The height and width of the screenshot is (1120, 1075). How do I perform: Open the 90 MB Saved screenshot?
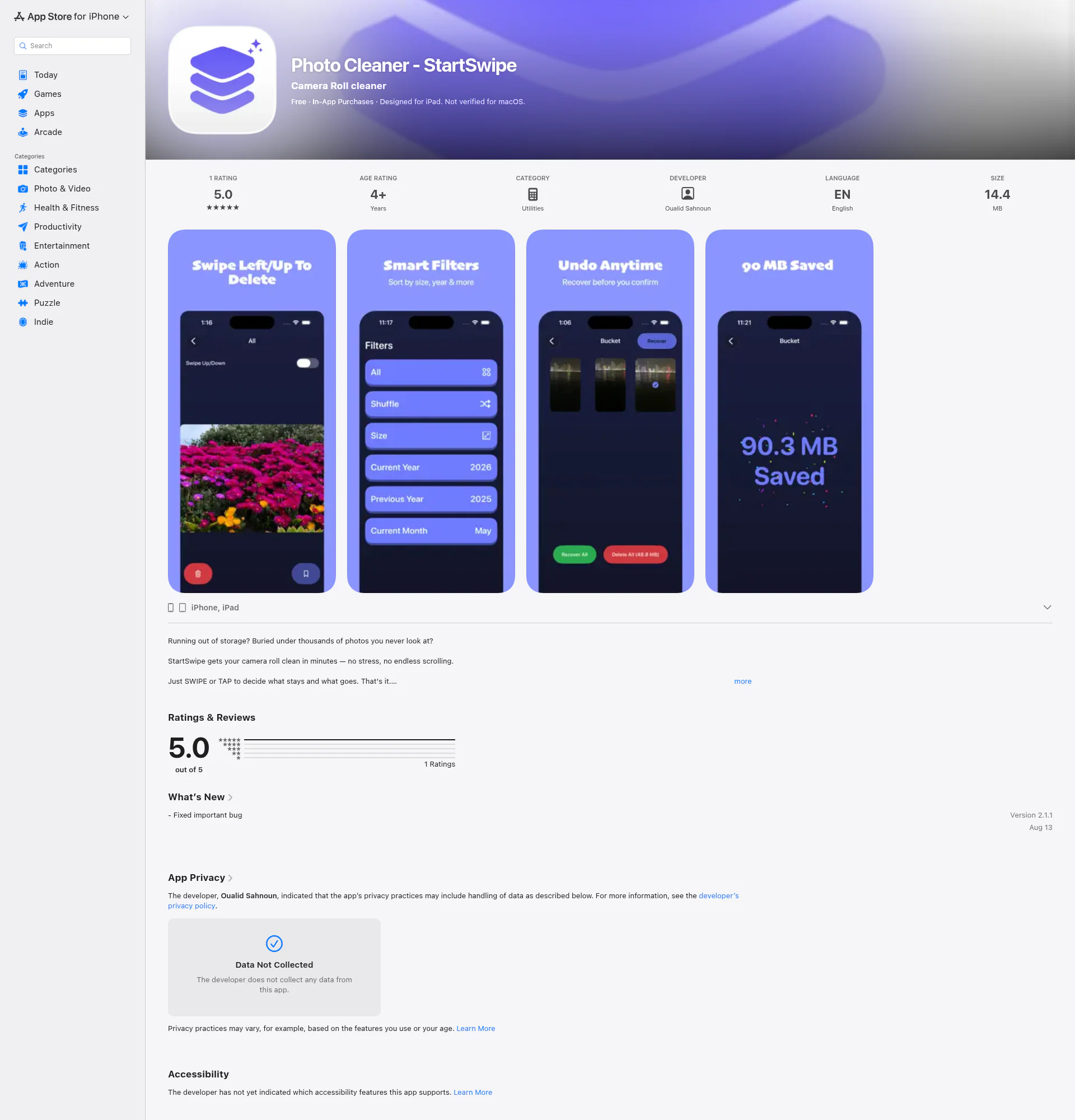[789, 412]
